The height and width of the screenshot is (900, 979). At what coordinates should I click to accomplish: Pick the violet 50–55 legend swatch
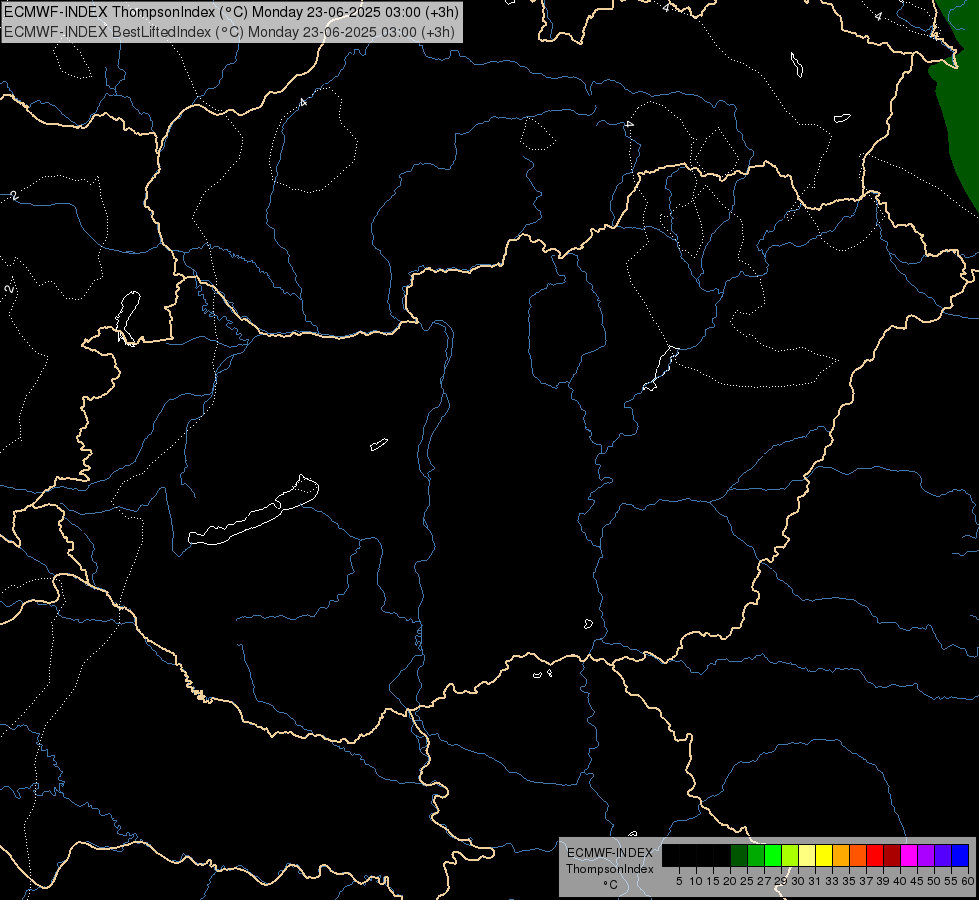(x=943, y=855)
